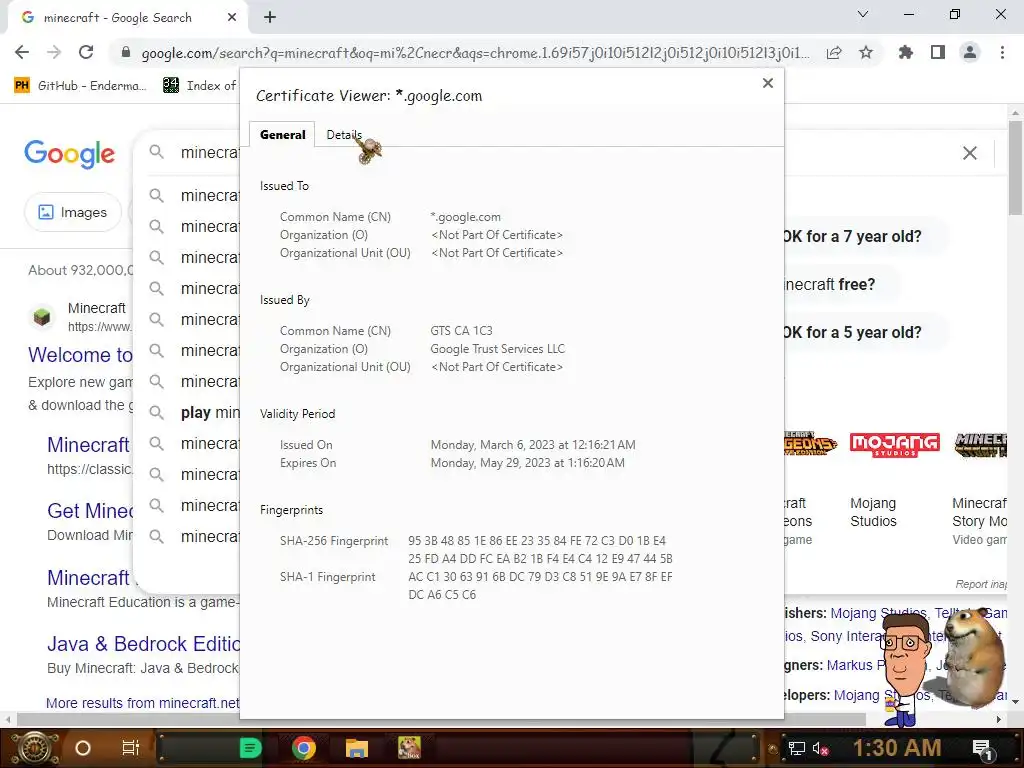Click the Minecraft Story Mode thumbnail
This screenshot has height=768, width=1024.
pos(980,444)
